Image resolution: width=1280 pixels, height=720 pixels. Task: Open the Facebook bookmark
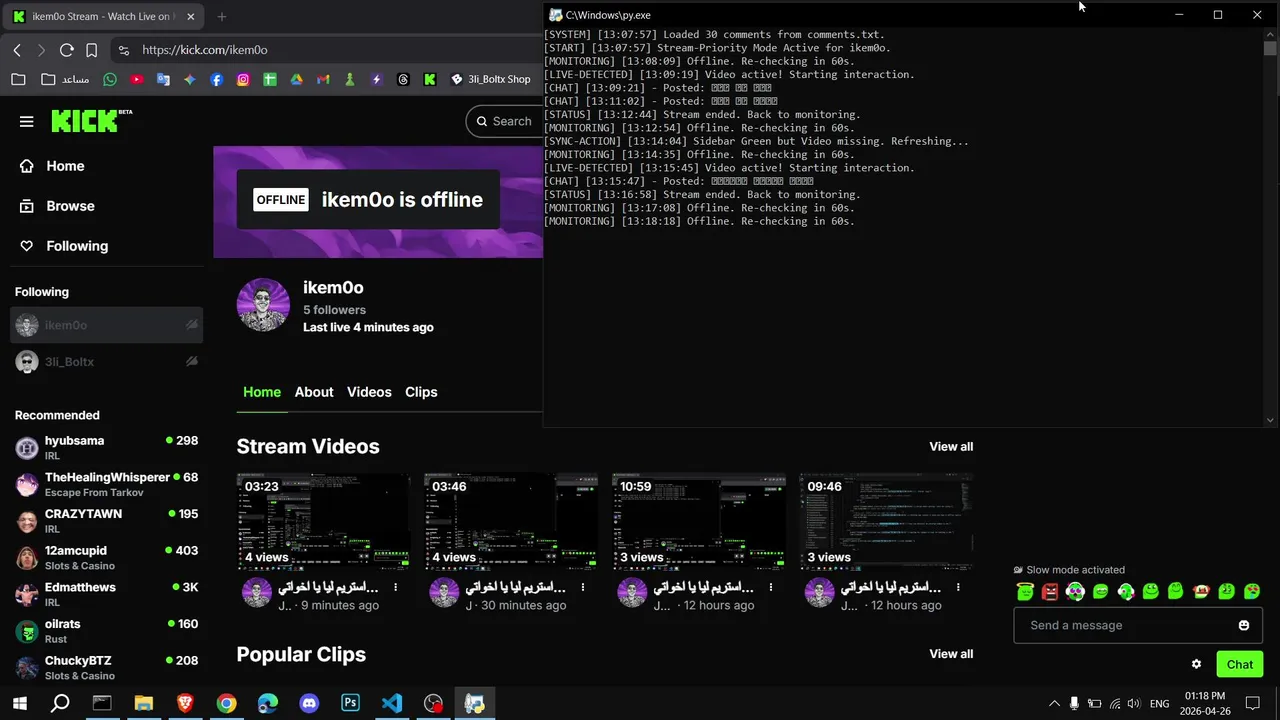pyautogui.click(x=216, y=79)
